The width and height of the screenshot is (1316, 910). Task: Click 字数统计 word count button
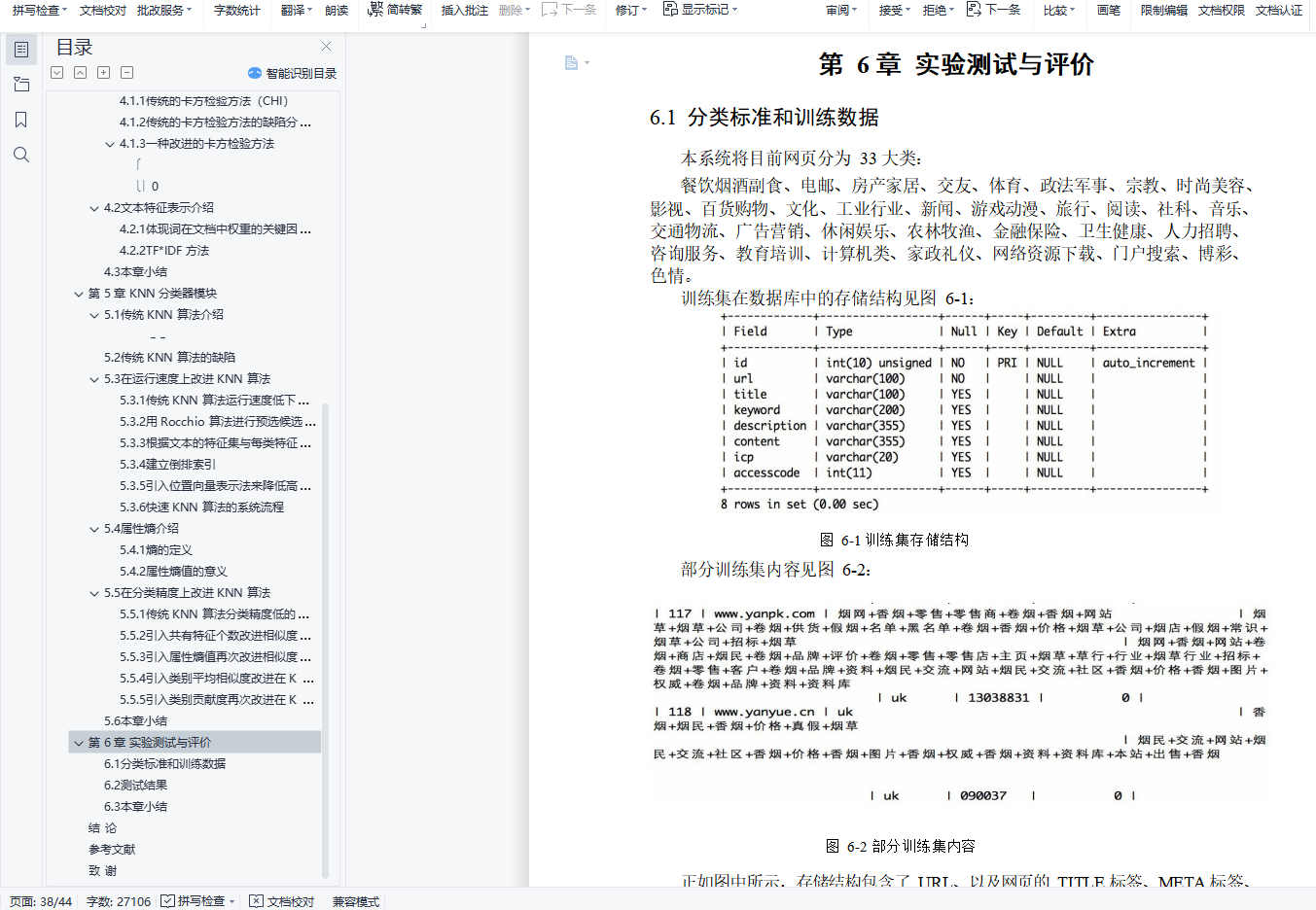coord(237,10)
